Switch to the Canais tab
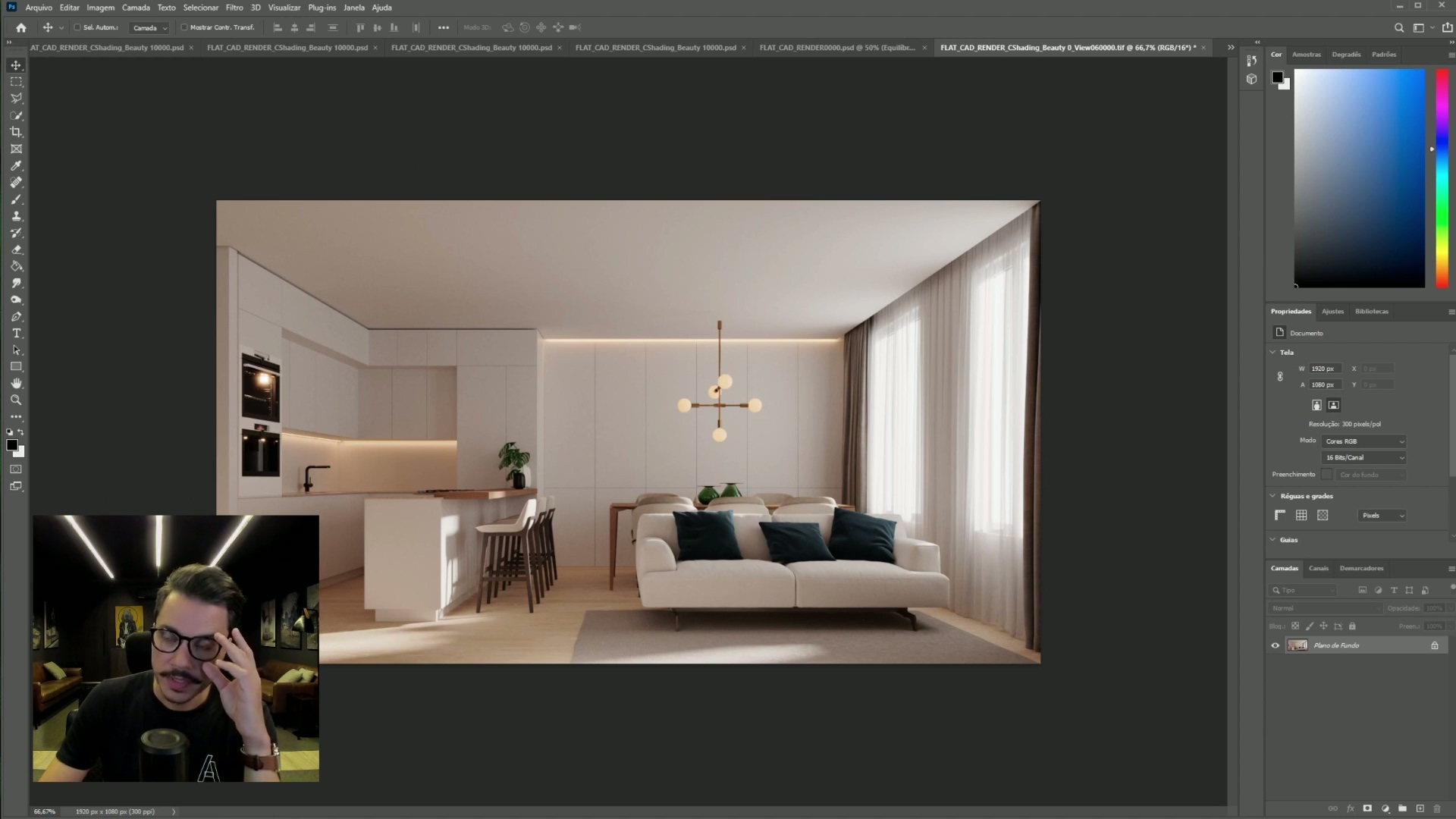 [x=1318, y=568]
